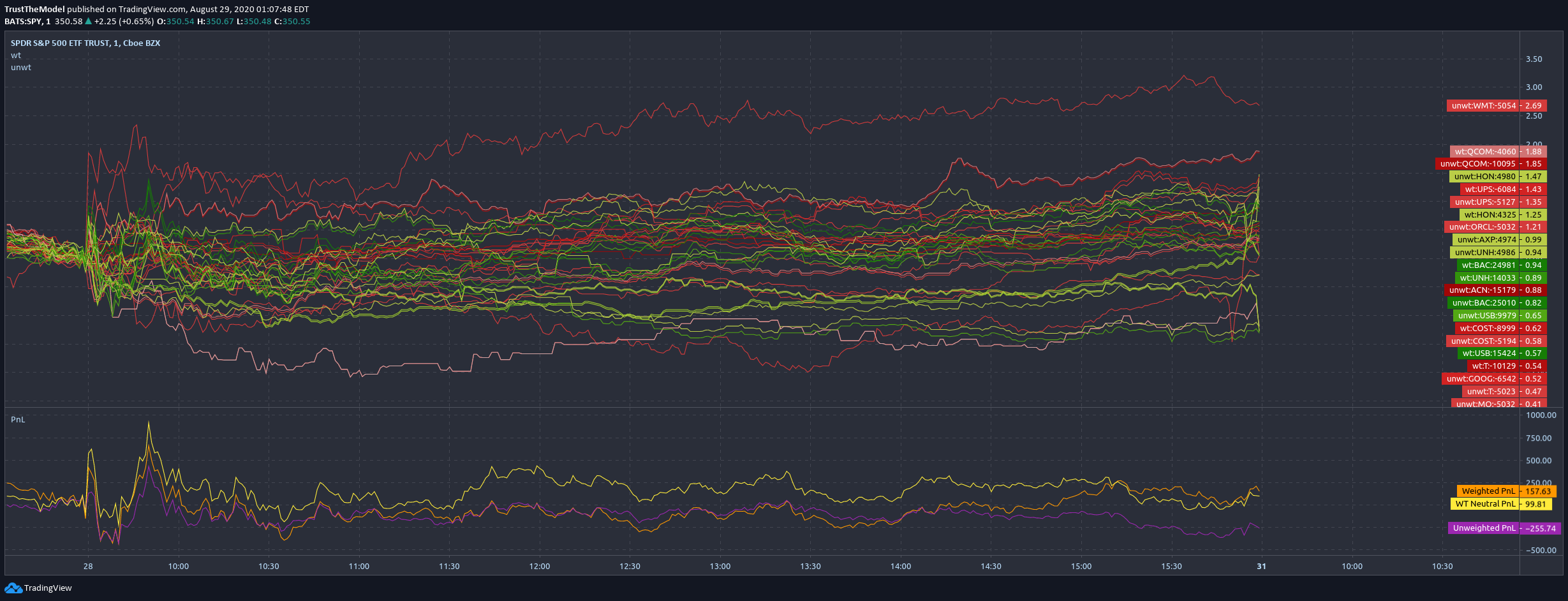The image size is (1568, 601).
Task: Click the Unweighted PnL -255.74 label
Action: (1504, 528)
